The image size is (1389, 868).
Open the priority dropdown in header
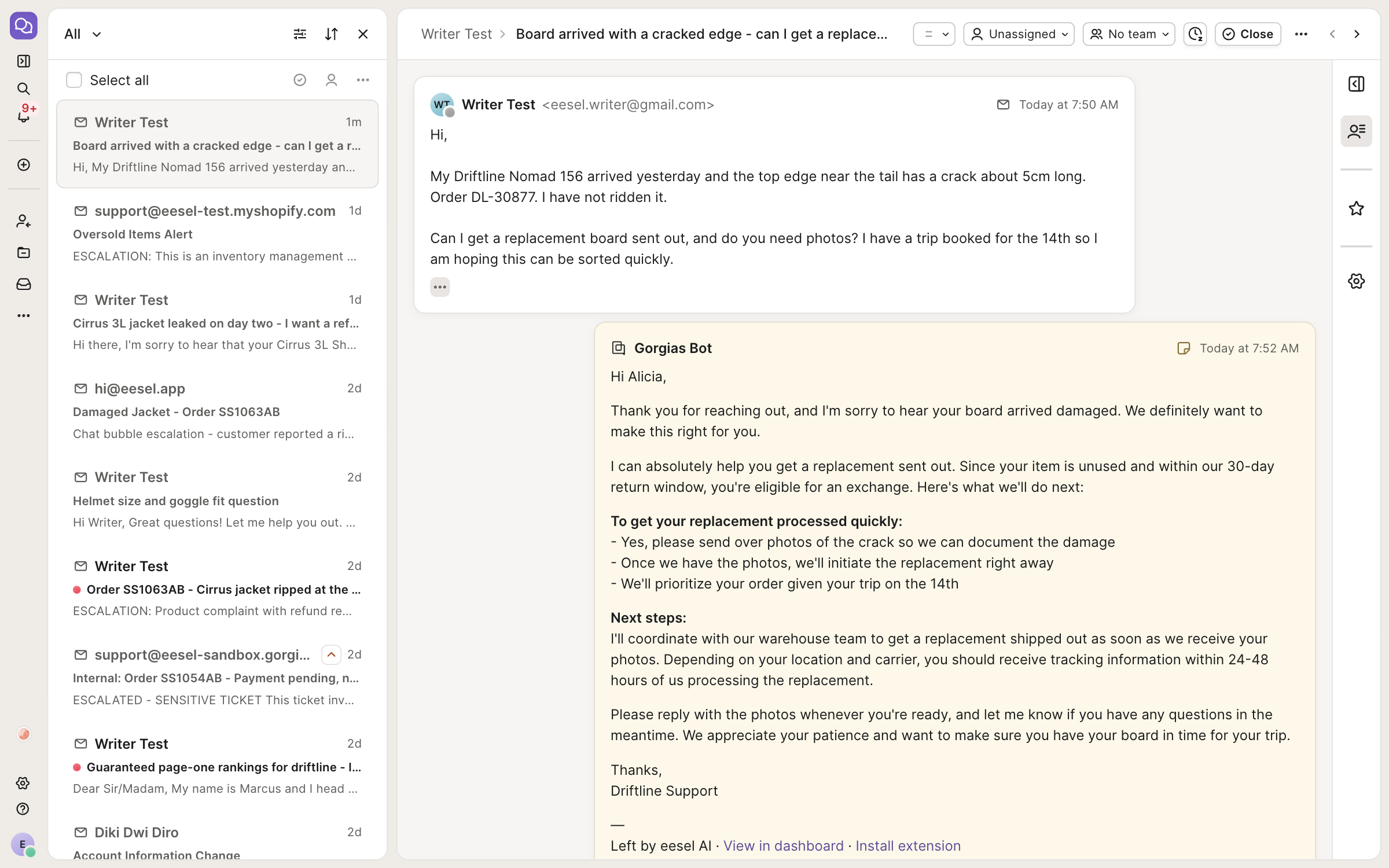click(x=934, y=34)
